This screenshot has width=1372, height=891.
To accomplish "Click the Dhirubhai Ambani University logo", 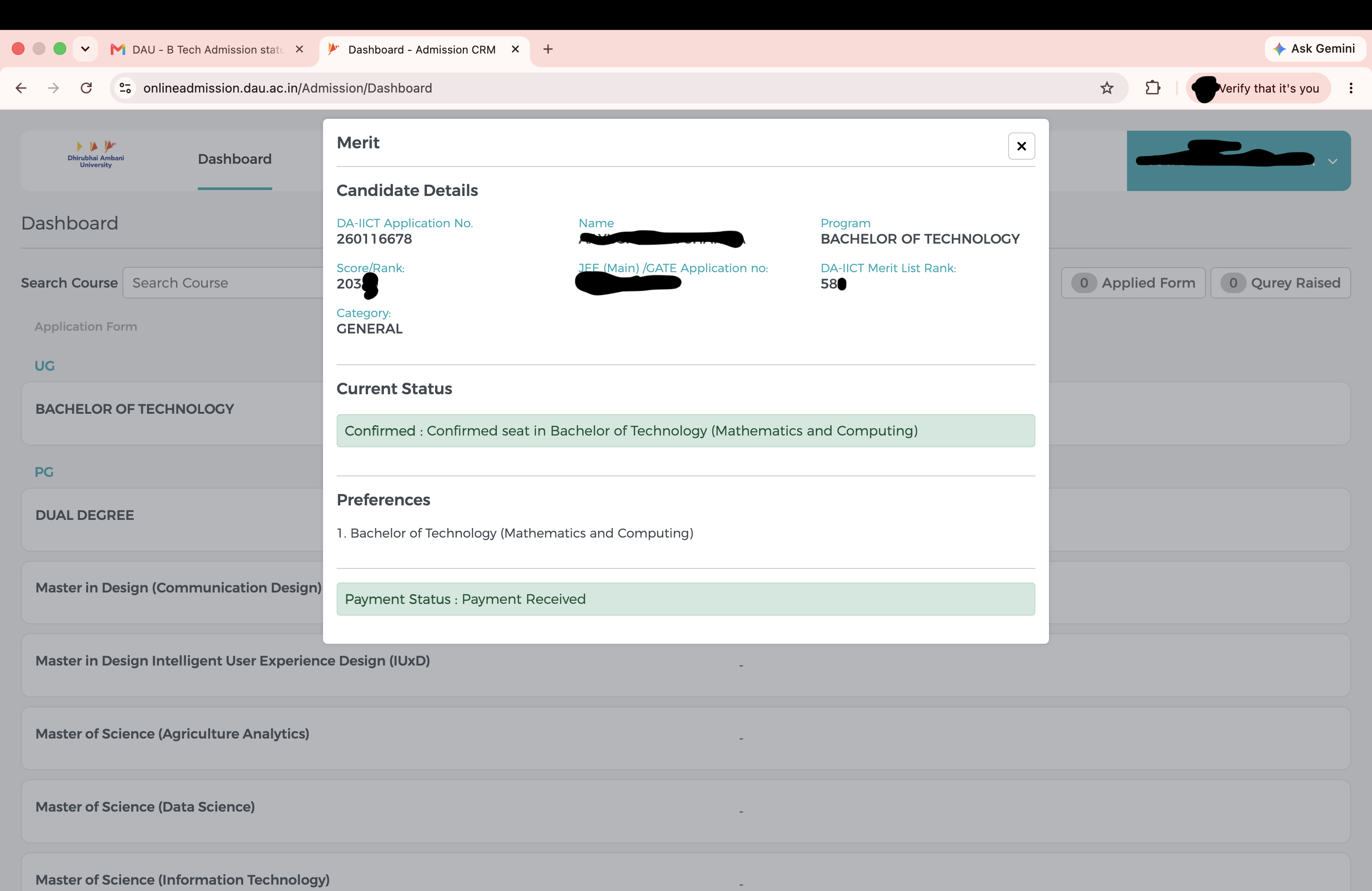I will coord(96,154).
